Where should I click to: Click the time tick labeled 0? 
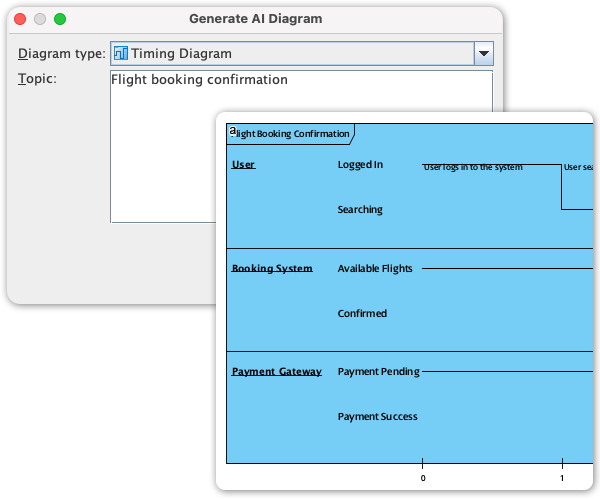(423, 478)
